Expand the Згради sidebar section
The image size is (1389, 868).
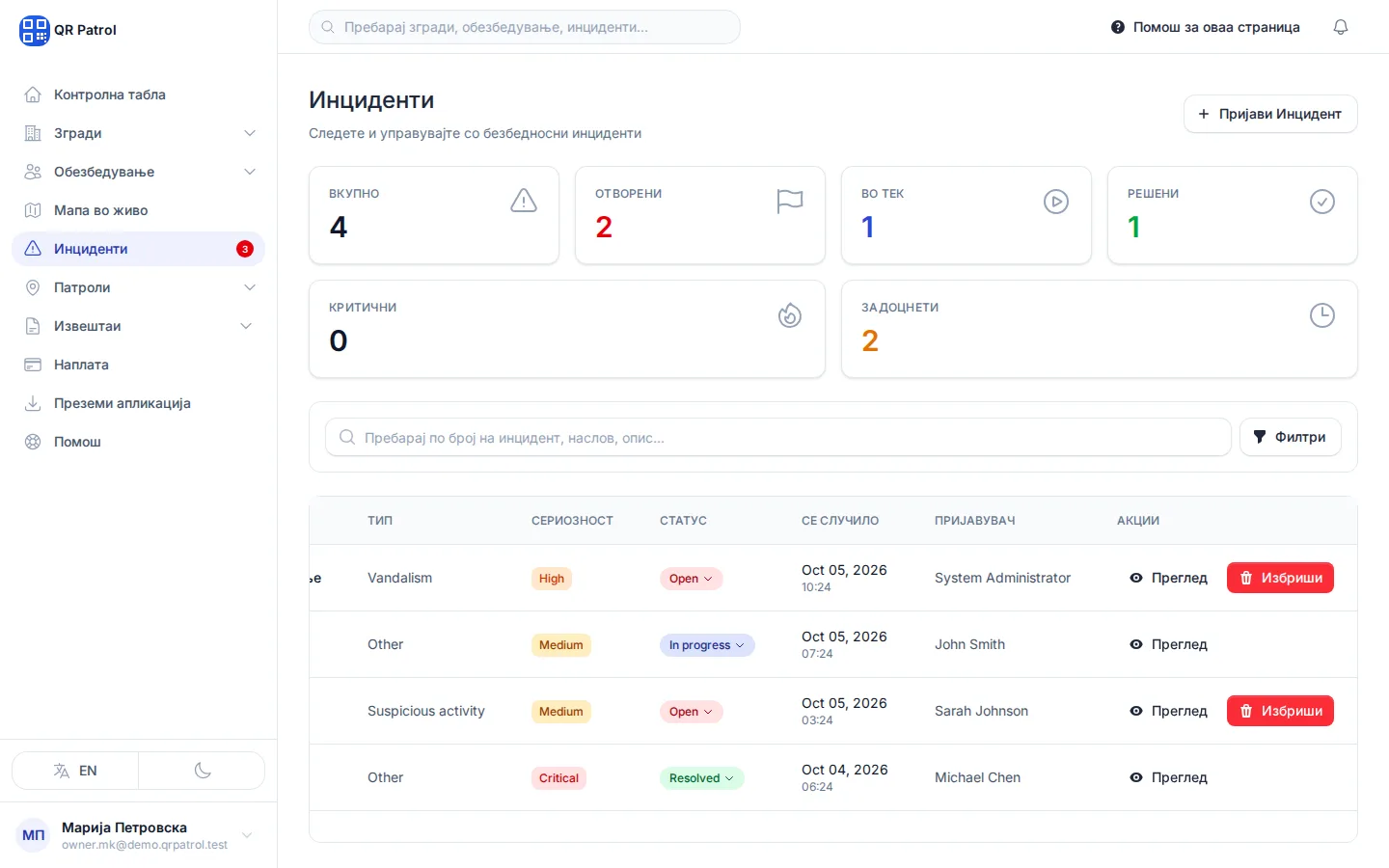click(x=250, y=133)
